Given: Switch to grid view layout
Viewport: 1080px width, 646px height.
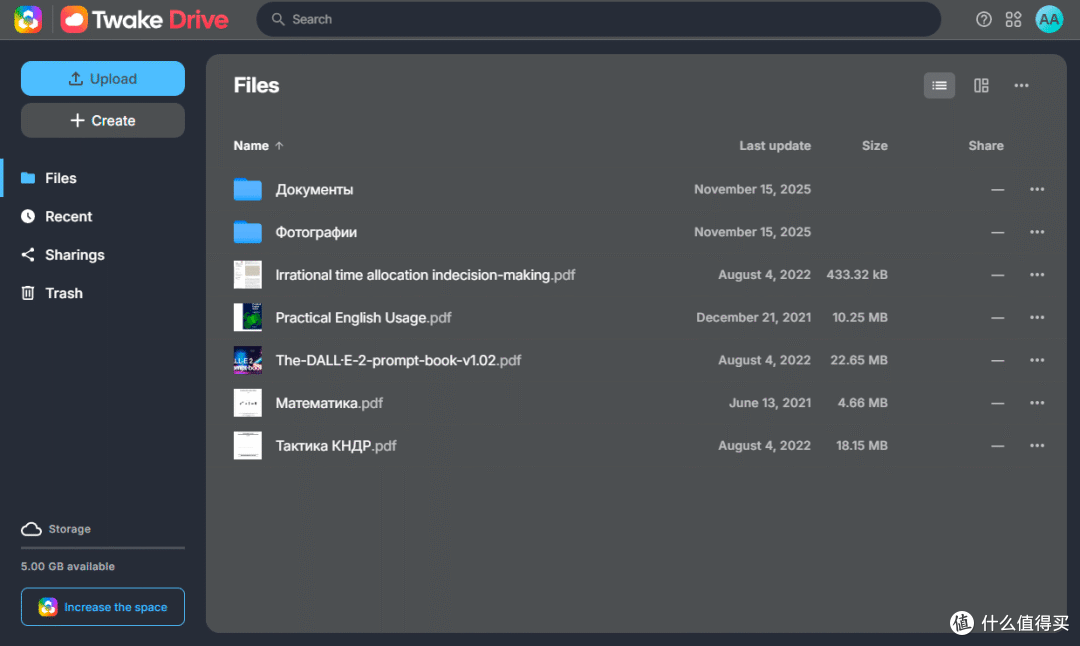Looking at the screenshot, I should 981,85.
